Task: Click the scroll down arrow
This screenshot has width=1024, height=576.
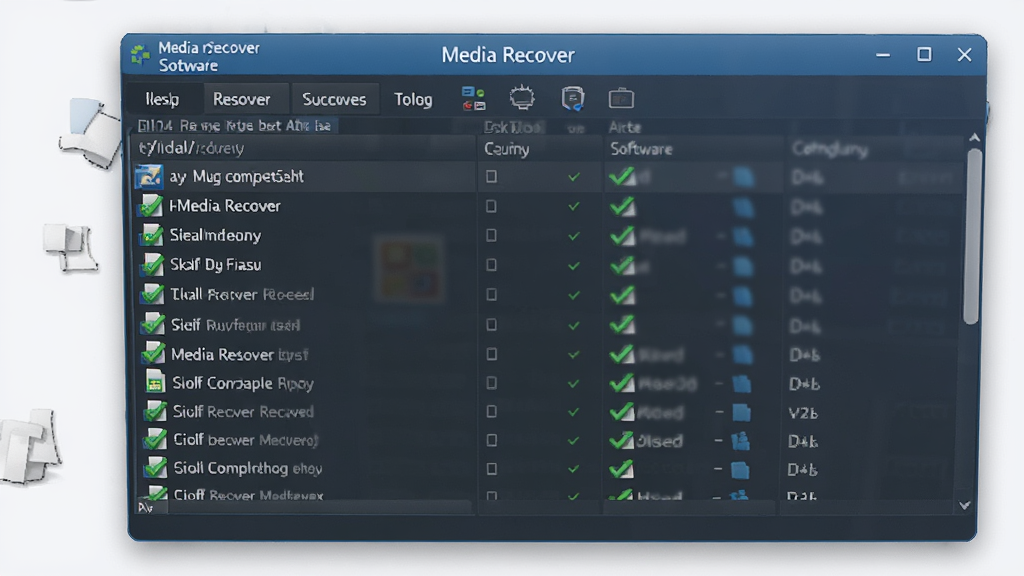Action: (x=965, y=505)
